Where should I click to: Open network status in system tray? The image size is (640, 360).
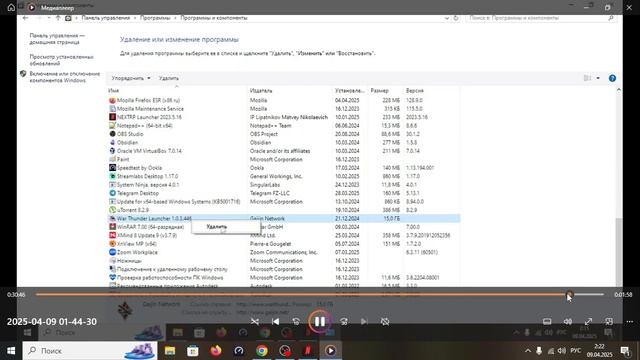[x=551, y=351]
